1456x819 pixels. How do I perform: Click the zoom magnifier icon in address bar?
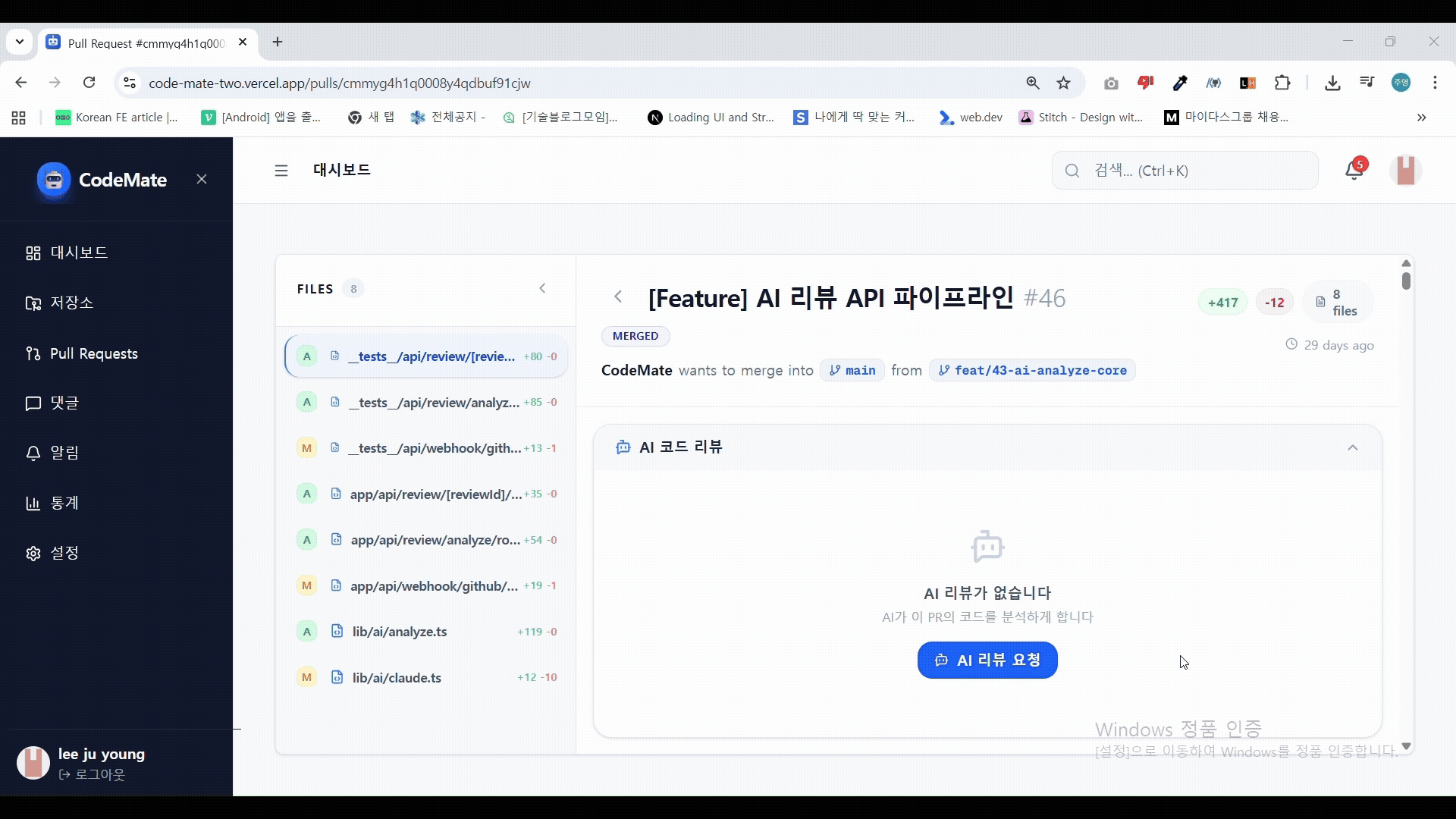click(1033, 83)
